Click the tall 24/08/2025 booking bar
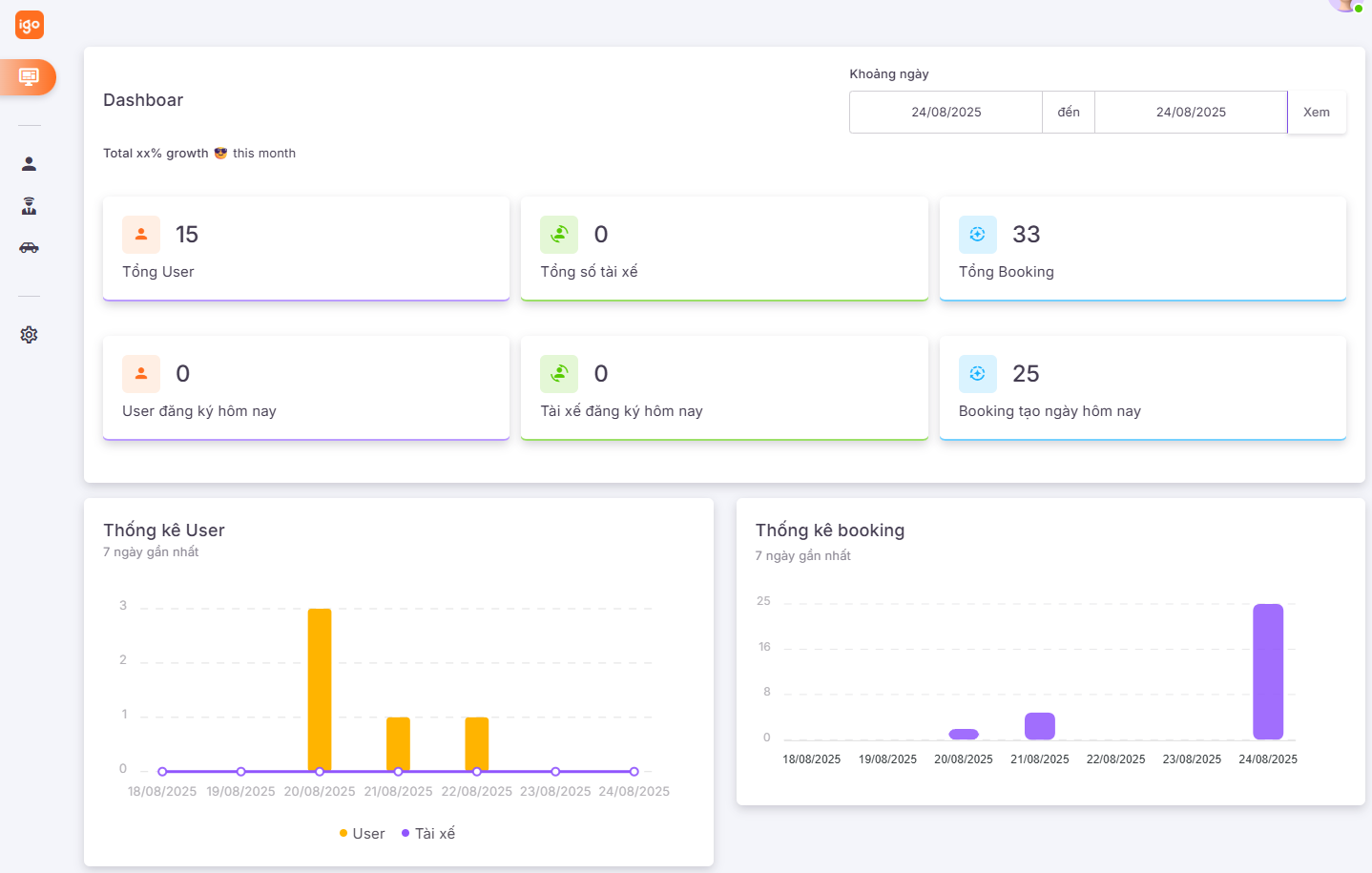The height and width of the screenshot is (873, 1372). pyautogui.click(x=1268, y=672)
